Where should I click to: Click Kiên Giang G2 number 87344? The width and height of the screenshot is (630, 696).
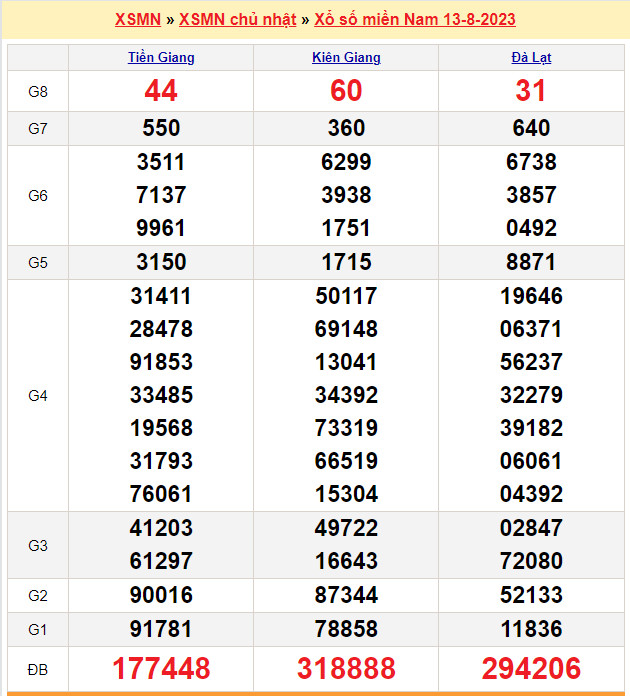(346, 595)
